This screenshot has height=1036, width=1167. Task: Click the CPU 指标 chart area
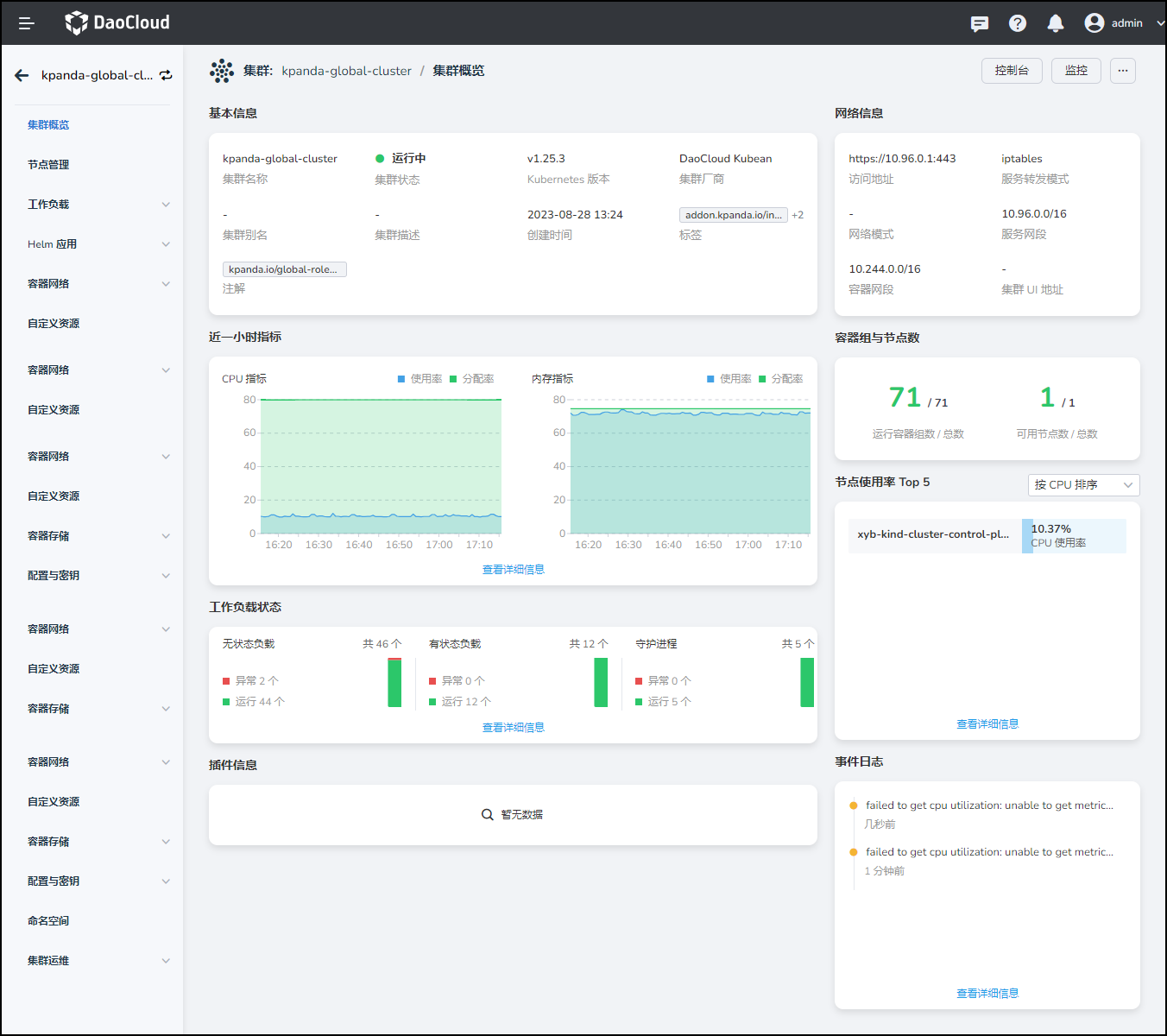381,466
